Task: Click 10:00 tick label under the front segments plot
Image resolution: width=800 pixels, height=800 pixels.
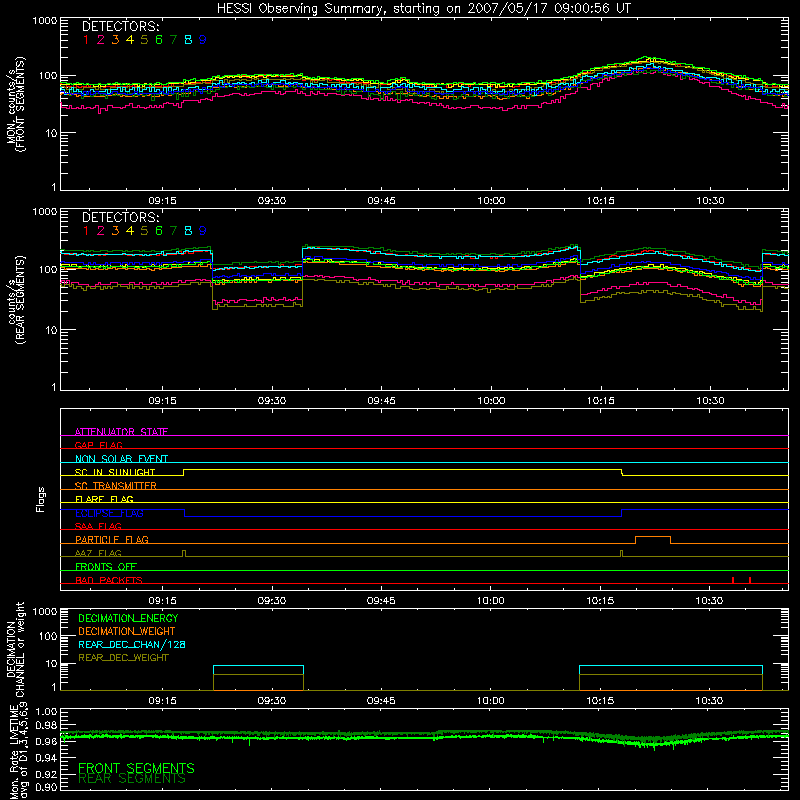Action: pyautogui.click(x=491, y=201)
